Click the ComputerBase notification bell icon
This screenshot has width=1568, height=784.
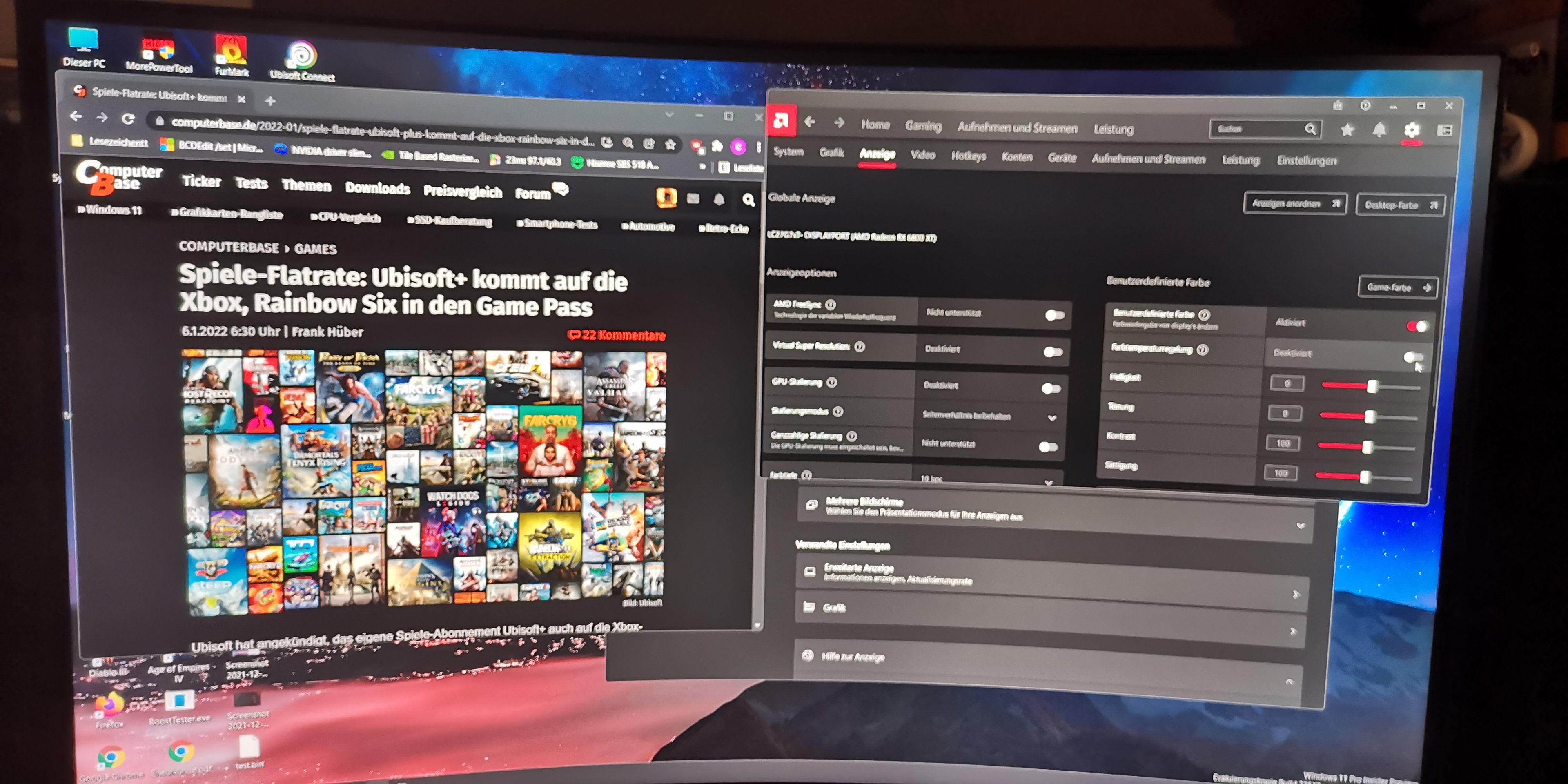click(719, 200)
